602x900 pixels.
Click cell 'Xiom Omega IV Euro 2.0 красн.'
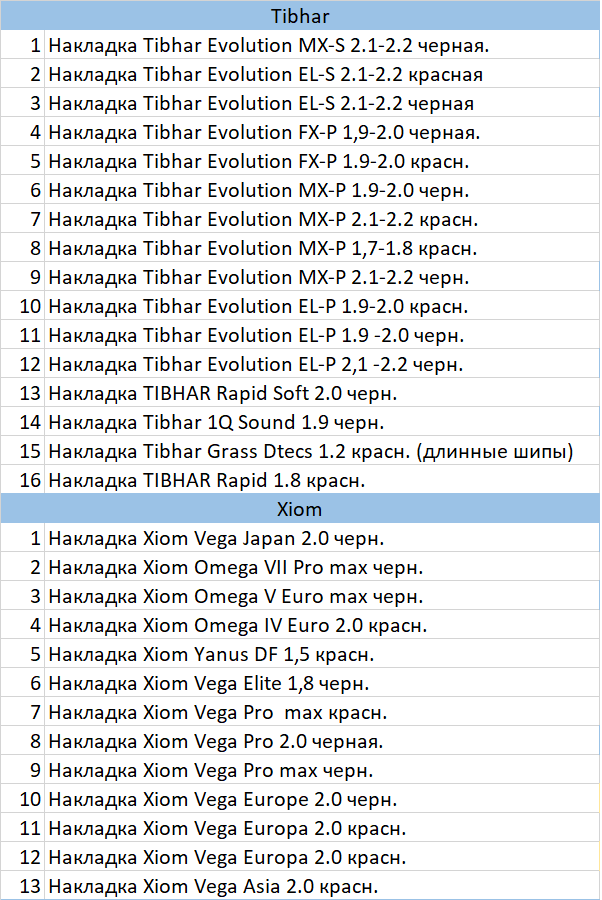322,625
